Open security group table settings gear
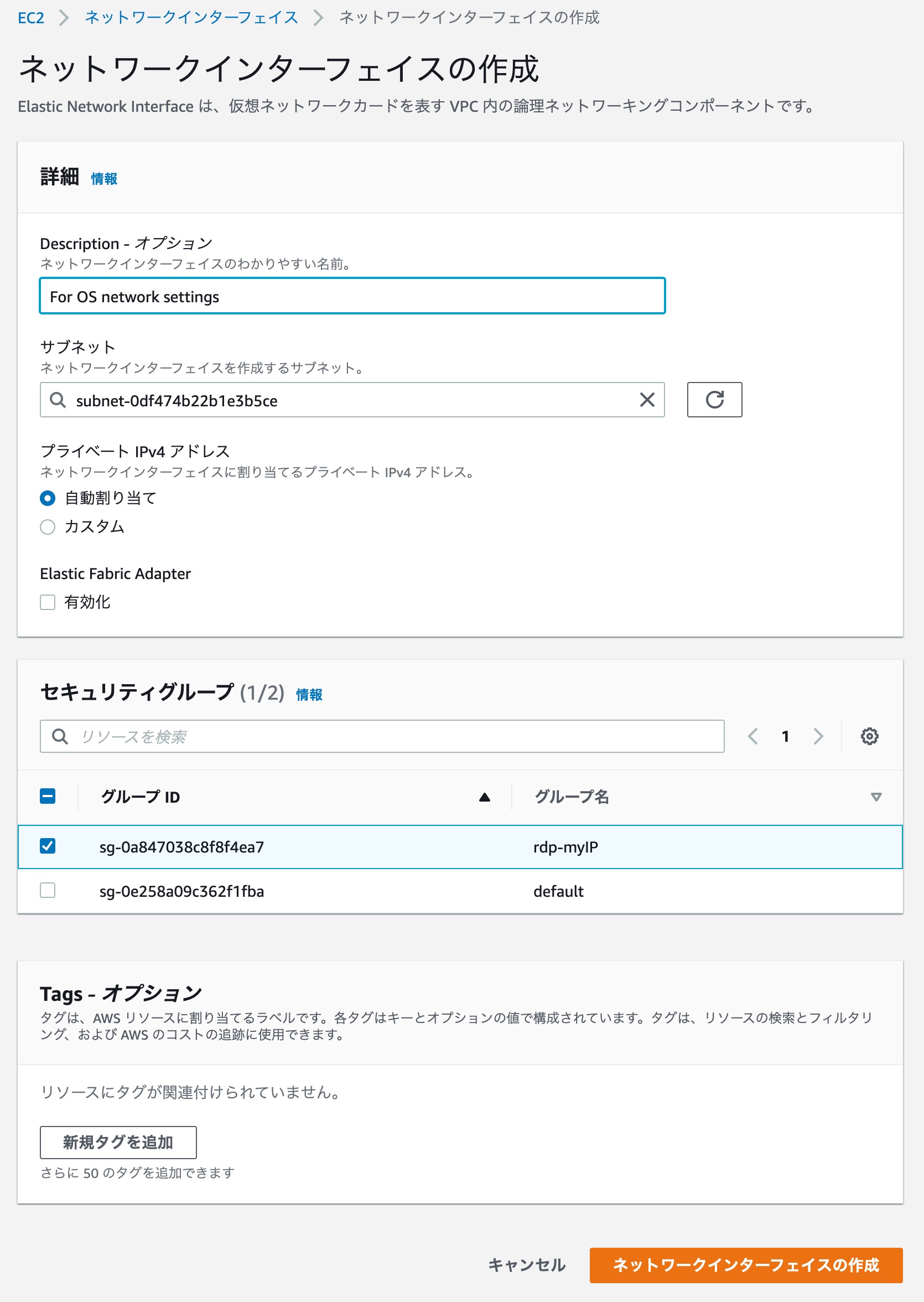 (x=869, y=736)
